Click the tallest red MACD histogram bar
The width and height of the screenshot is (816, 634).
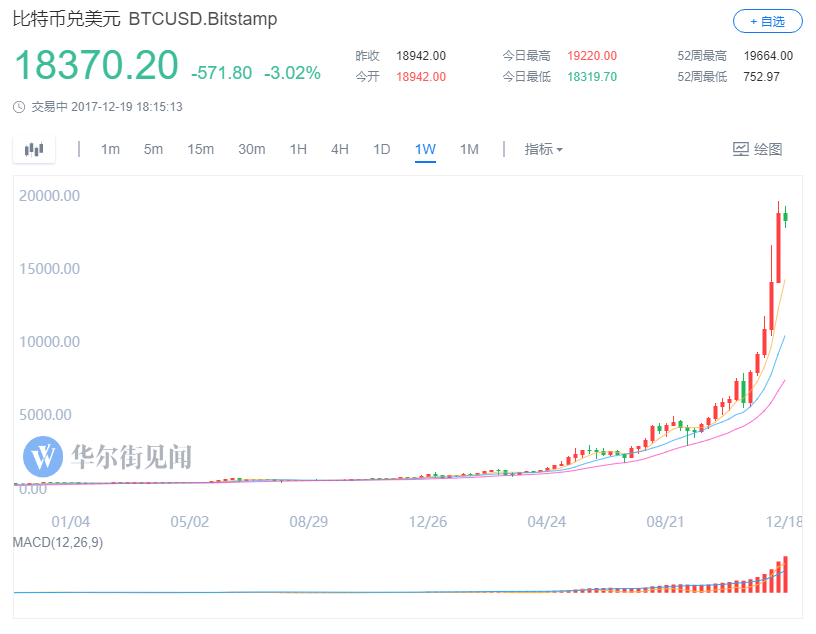786,574
